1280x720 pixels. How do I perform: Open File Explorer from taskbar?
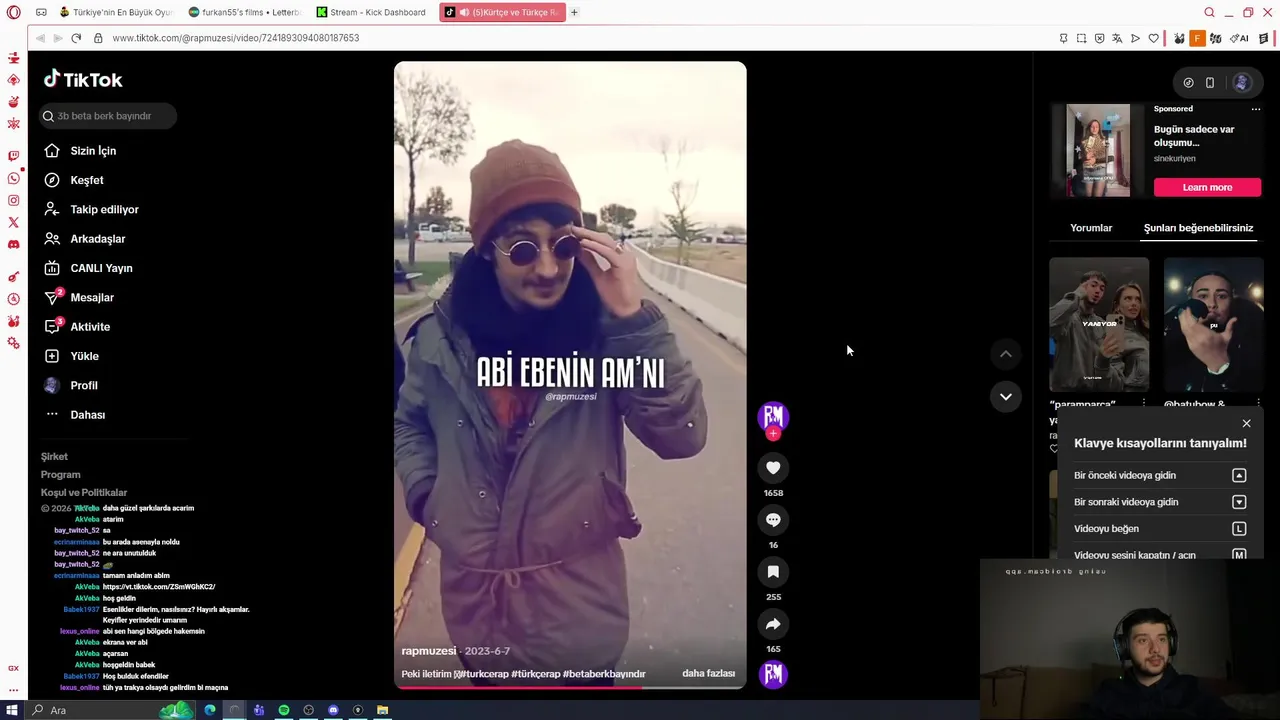point(382,710)
